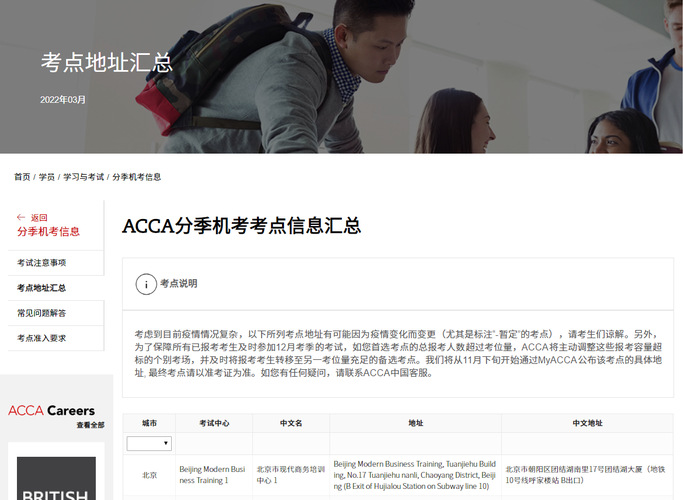Click the 分季机考信息 breadcrumb item
Screen dimensions: 683x500
coord(136,177)
